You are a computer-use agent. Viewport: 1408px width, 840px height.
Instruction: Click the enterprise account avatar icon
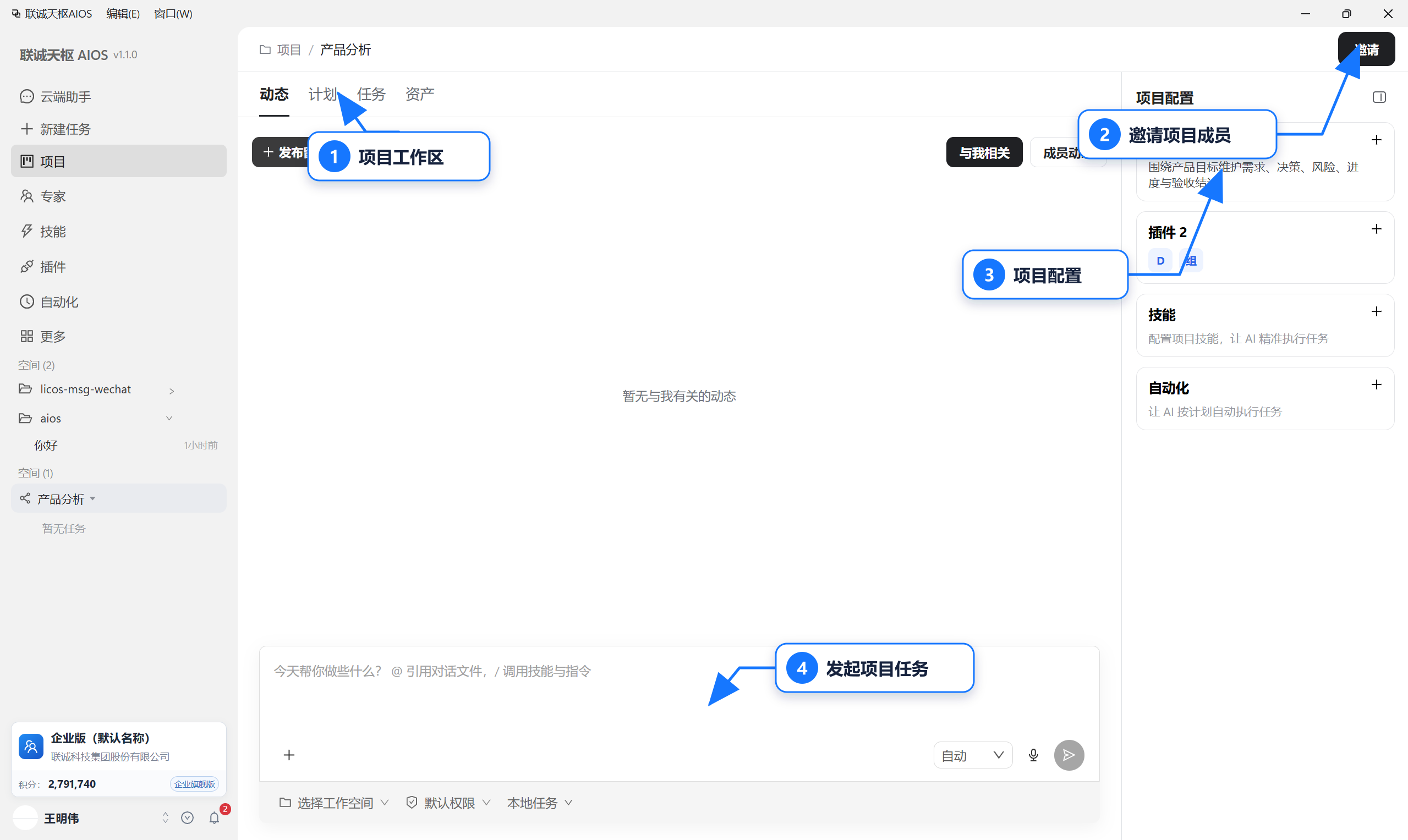31,746
